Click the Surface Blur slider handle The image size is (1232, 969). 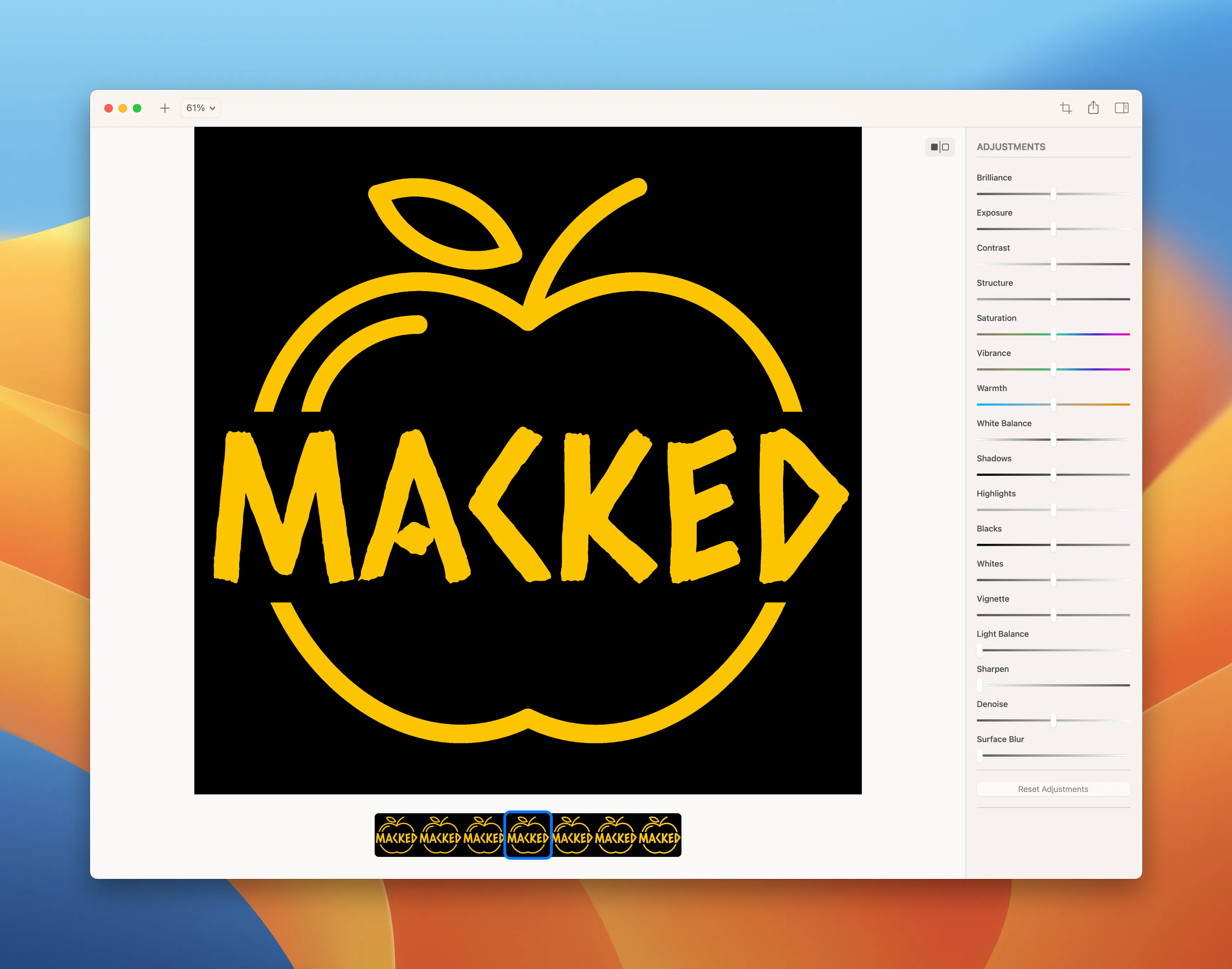tap(980, 756)
